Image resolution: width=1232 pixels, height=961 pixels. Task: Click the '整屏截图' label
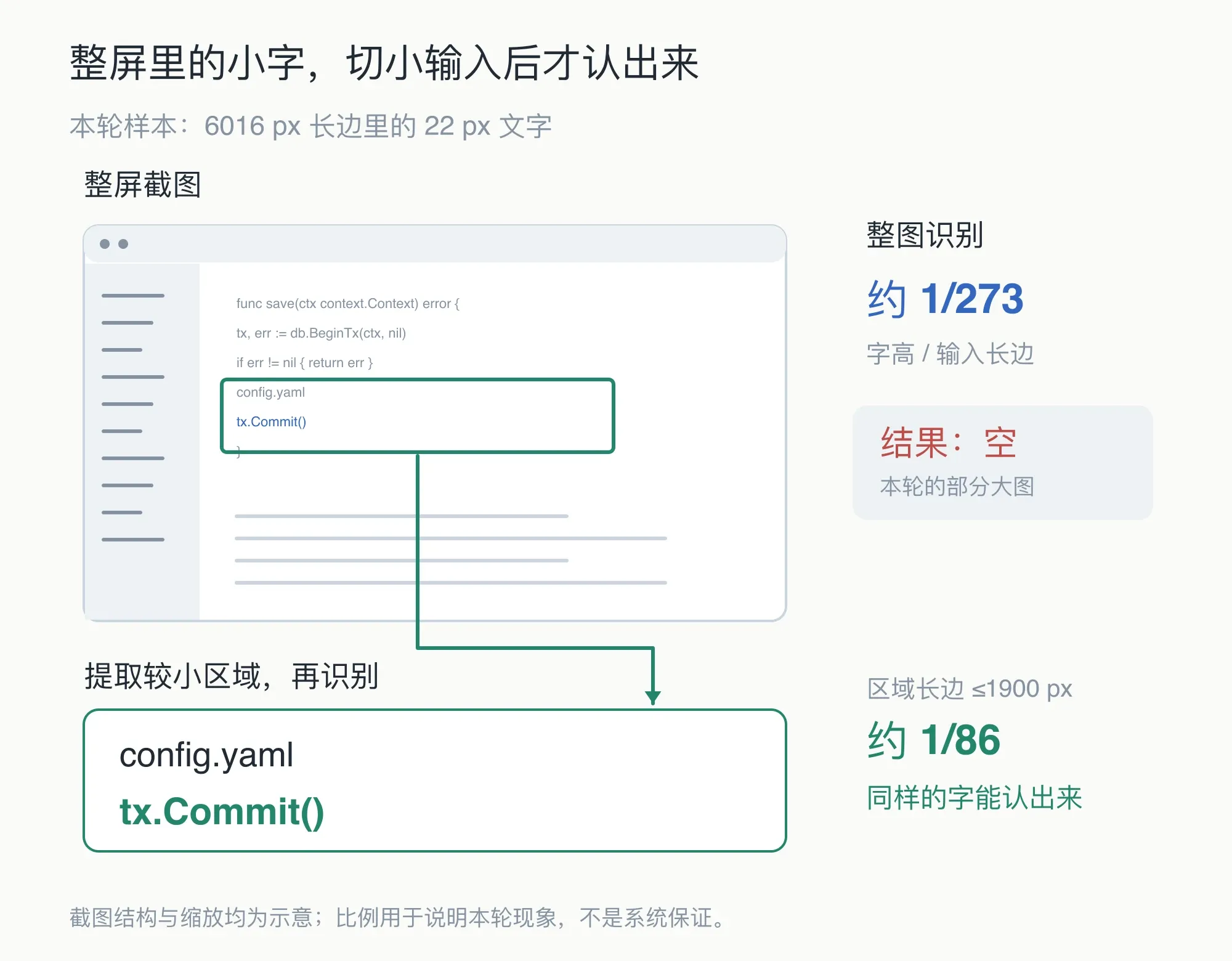pyautogui.click(x=143, y=185)
